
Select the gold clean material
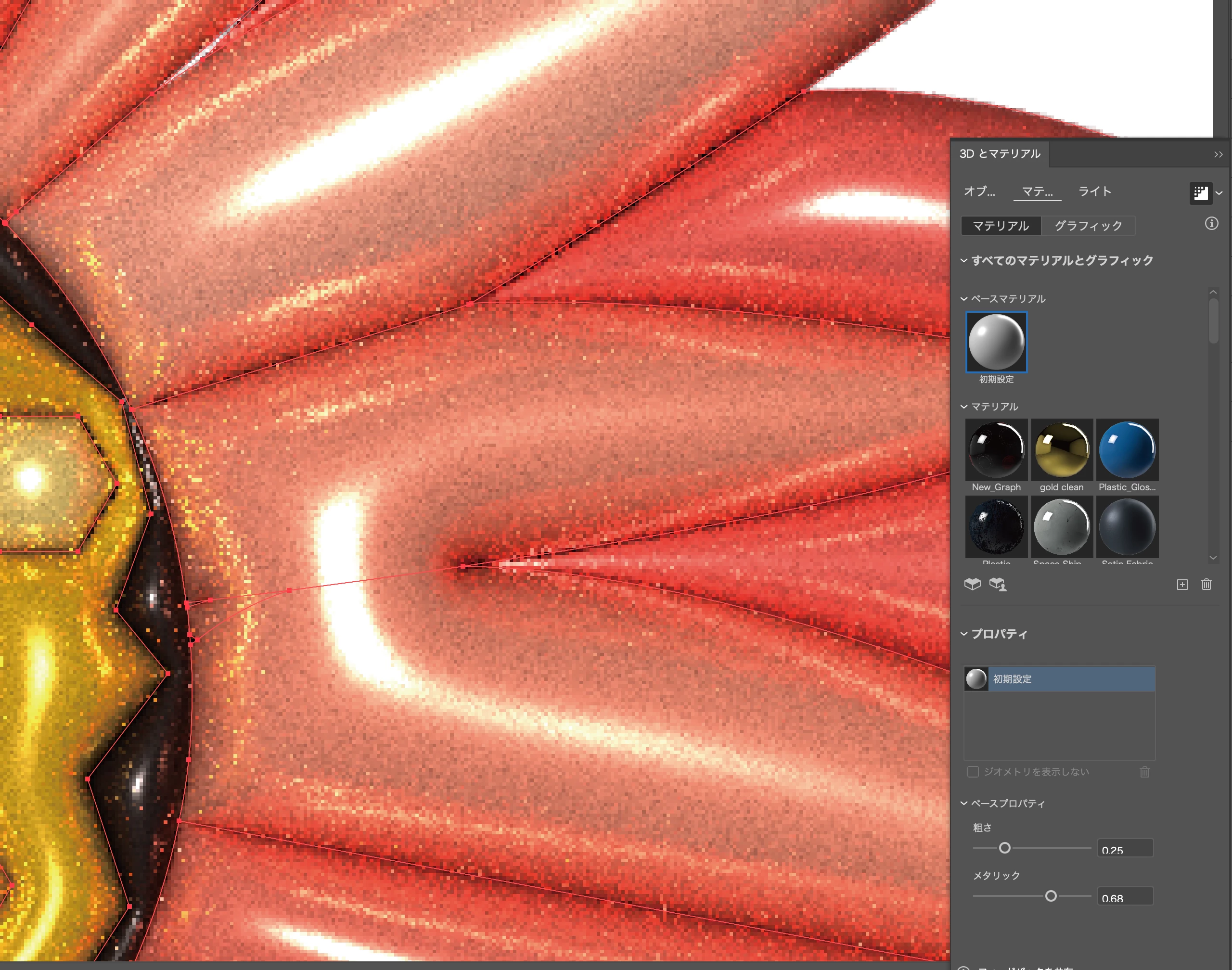click(1061, 450)
